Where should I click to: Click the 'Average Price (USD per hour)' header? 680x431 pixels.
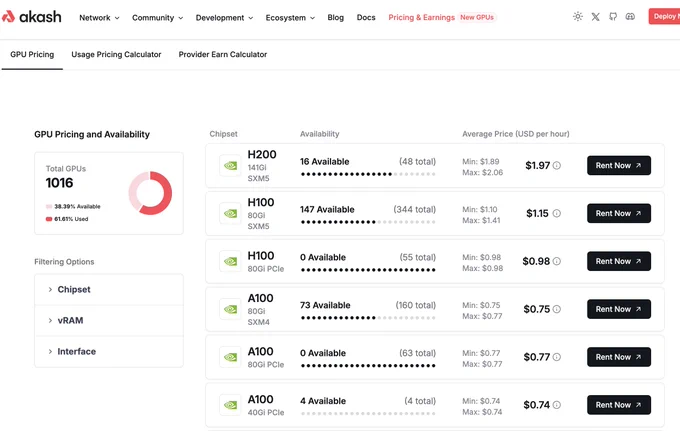pyautogui.click(x=516, y=134)
